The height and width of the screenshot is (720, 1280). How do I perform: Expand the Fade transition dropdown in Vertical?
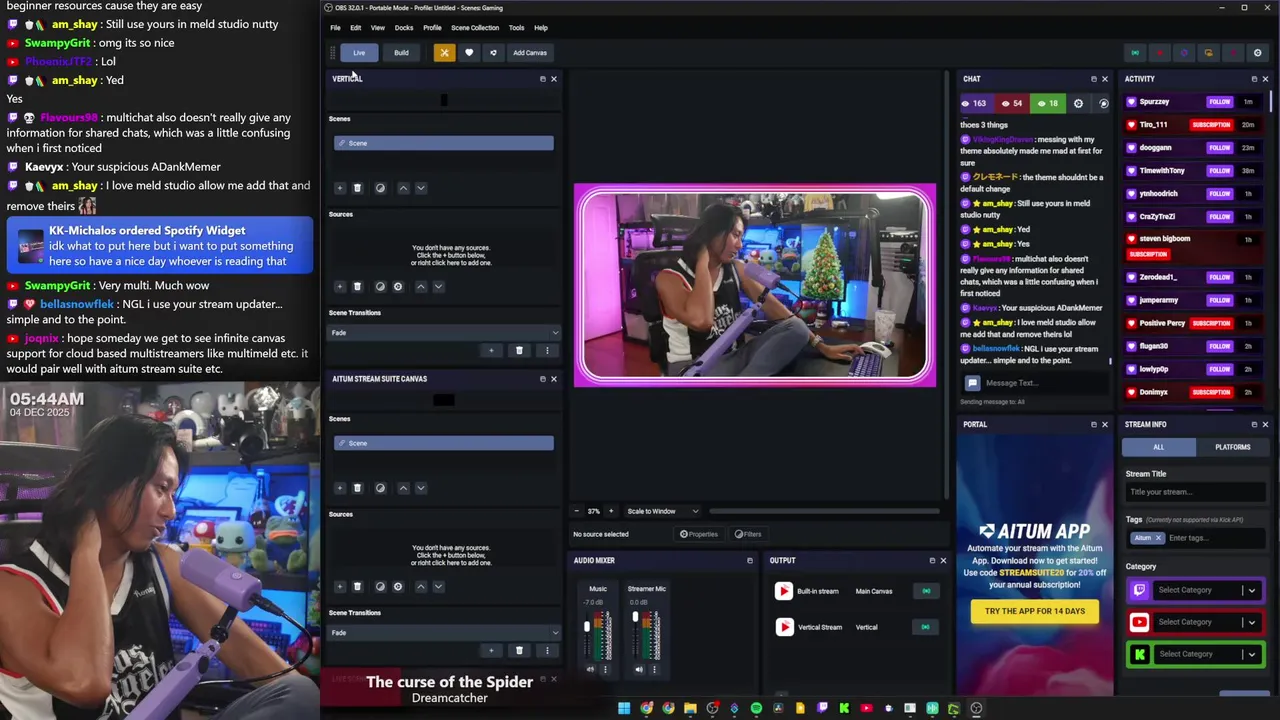click(x=444, y=333)
